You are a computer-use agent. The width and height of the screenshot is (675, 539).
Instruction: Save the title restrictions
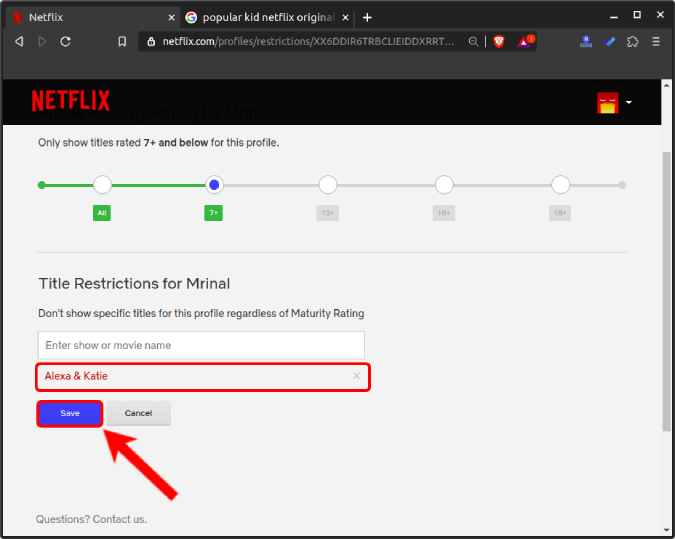[x=70, y=413]
